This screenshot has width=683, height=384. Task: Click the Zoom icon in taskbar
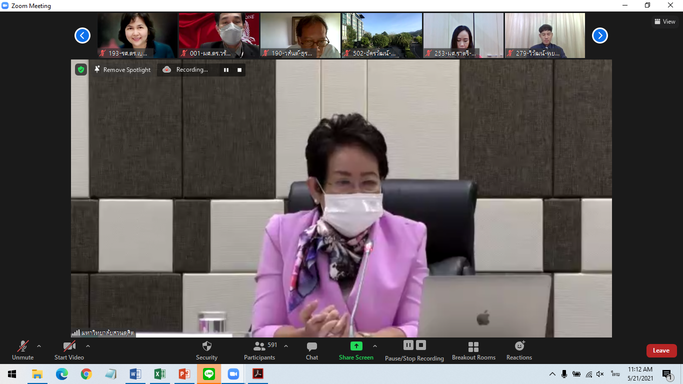(233, 374)
